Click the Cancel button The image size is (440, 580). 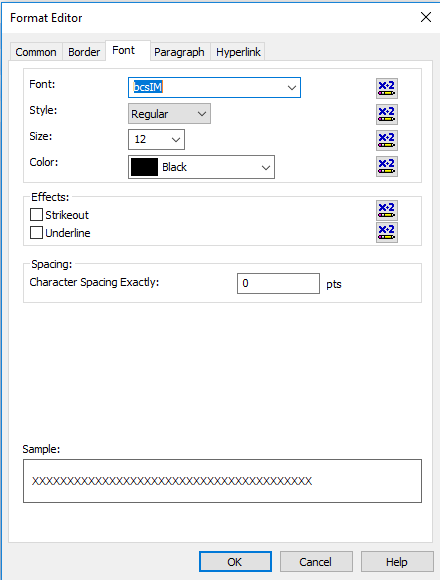[x=316, y=562]
